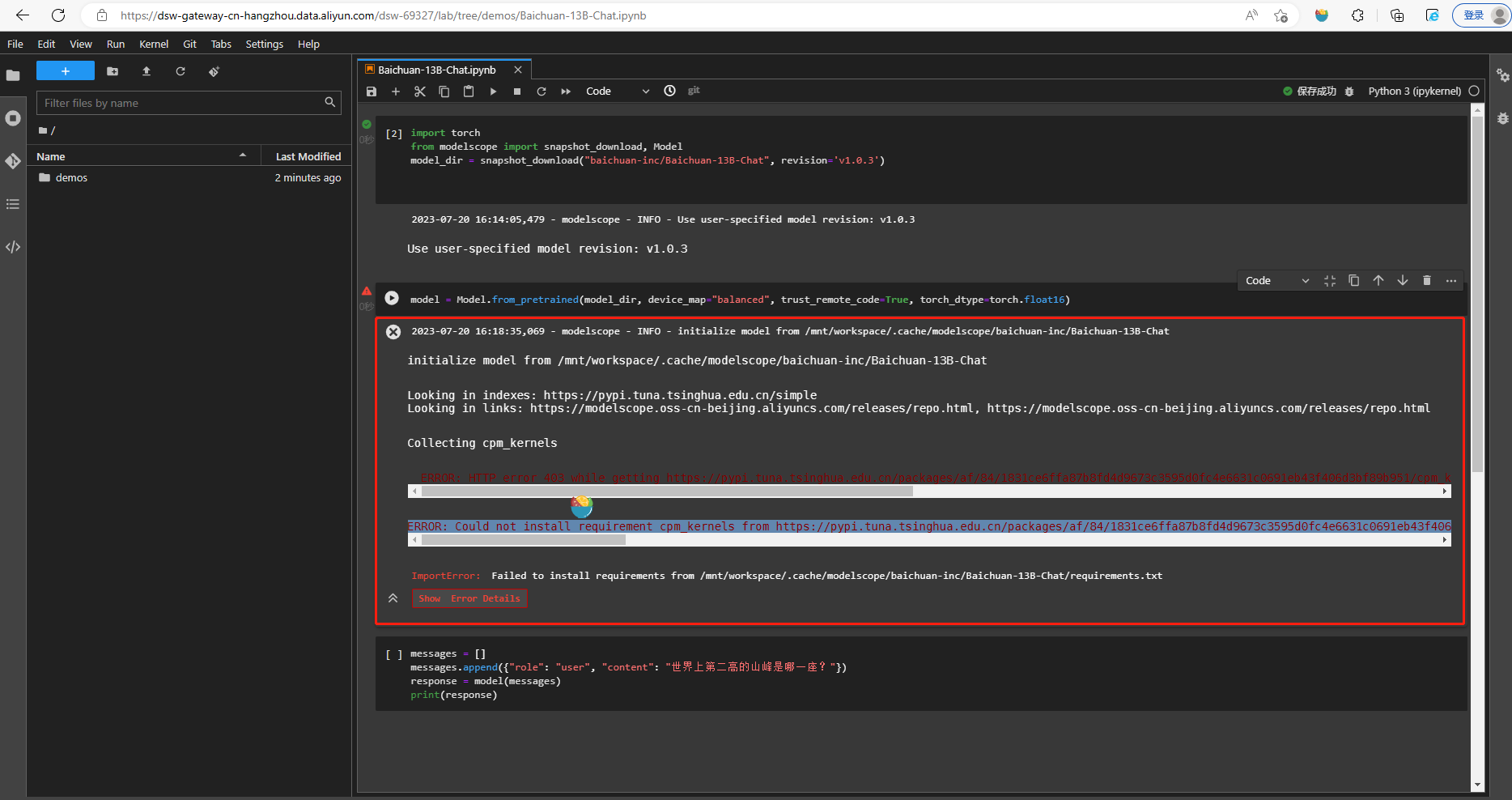
Task: Delete the selected cell with trash icon
Action: (x=1427, y=280)
